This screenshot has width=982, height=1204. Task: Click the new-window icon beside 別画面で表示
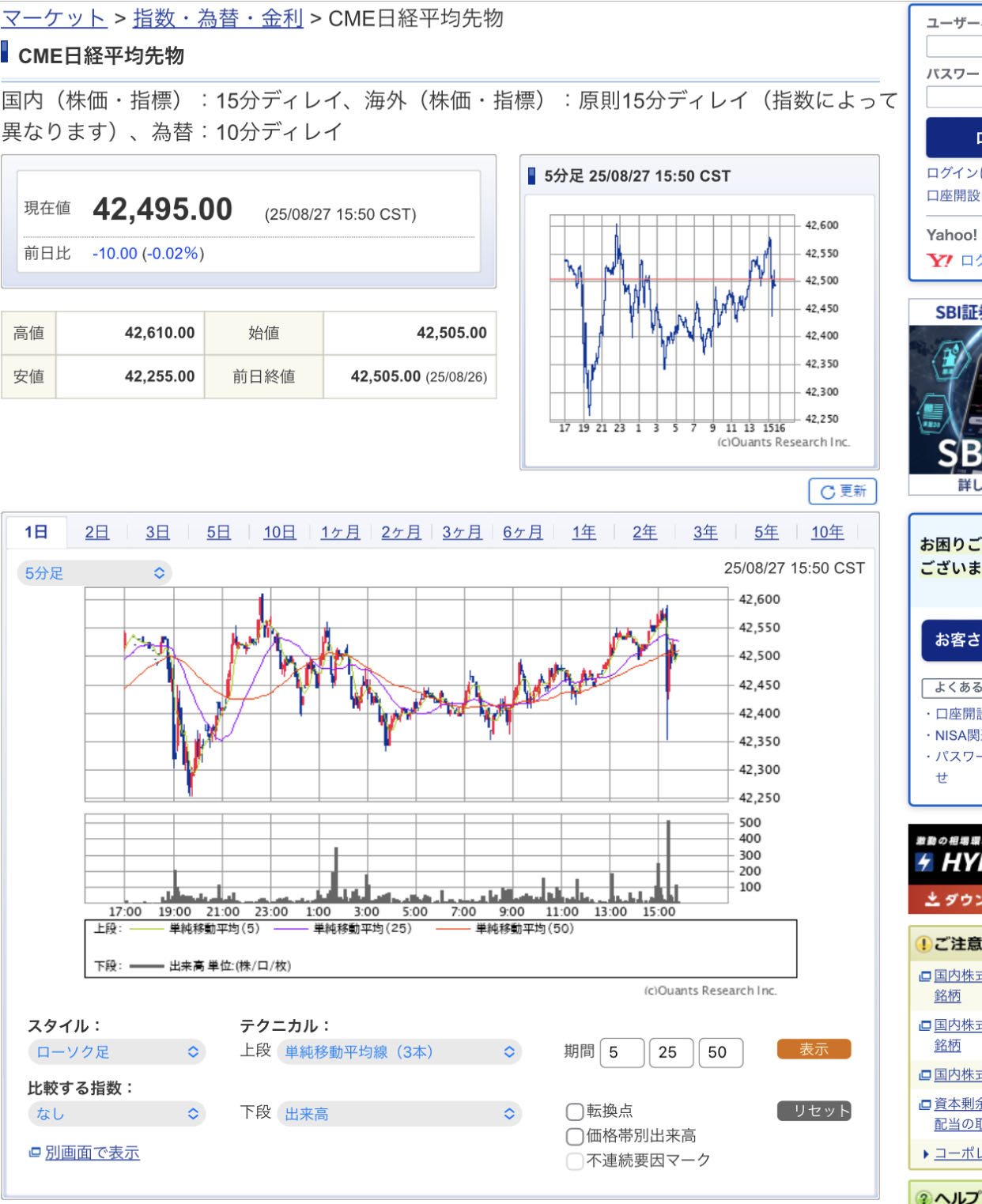(35, 1153)
